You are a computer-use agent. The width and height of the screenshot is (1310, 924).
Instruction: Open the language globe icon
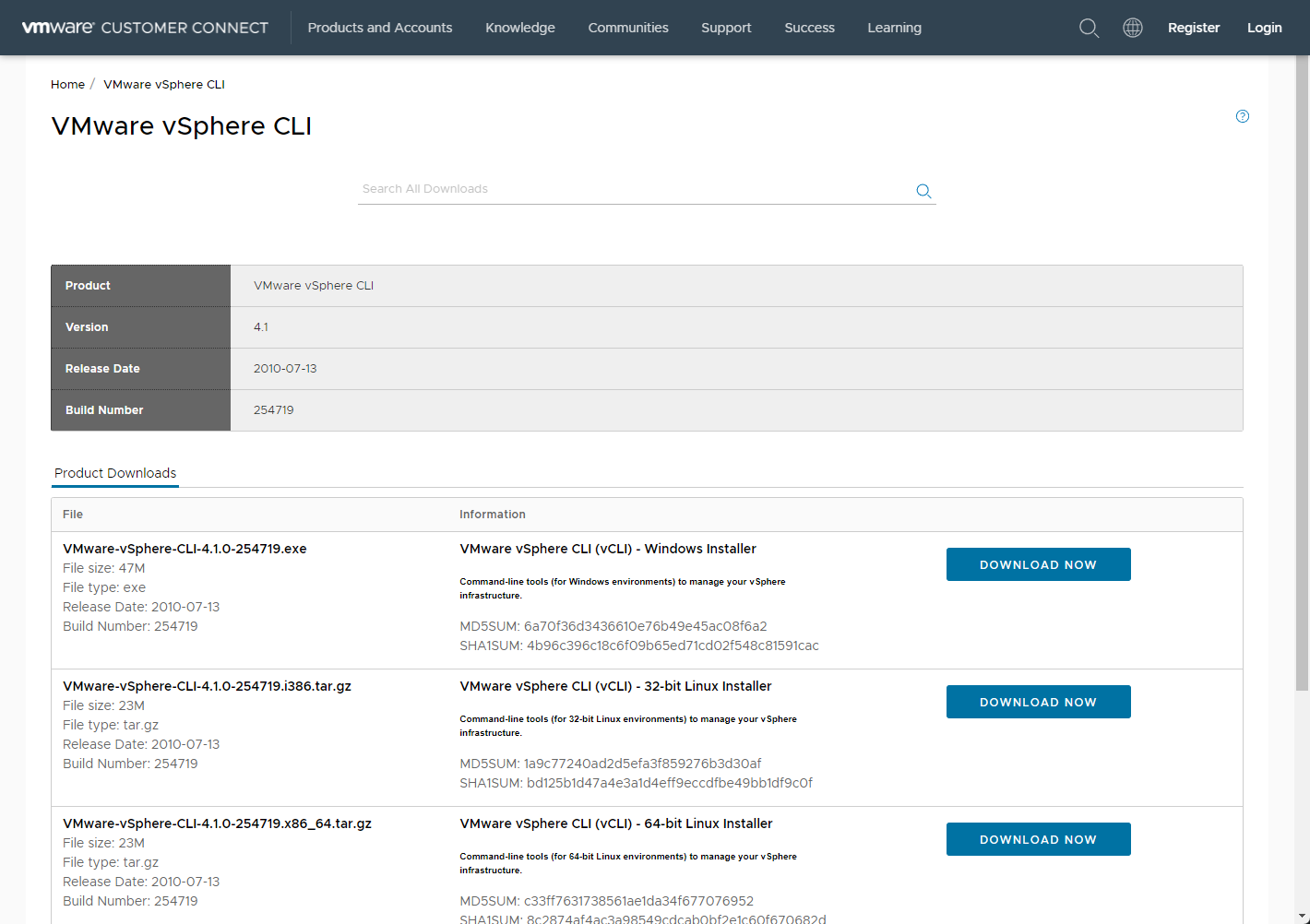tap(1133, 28)
